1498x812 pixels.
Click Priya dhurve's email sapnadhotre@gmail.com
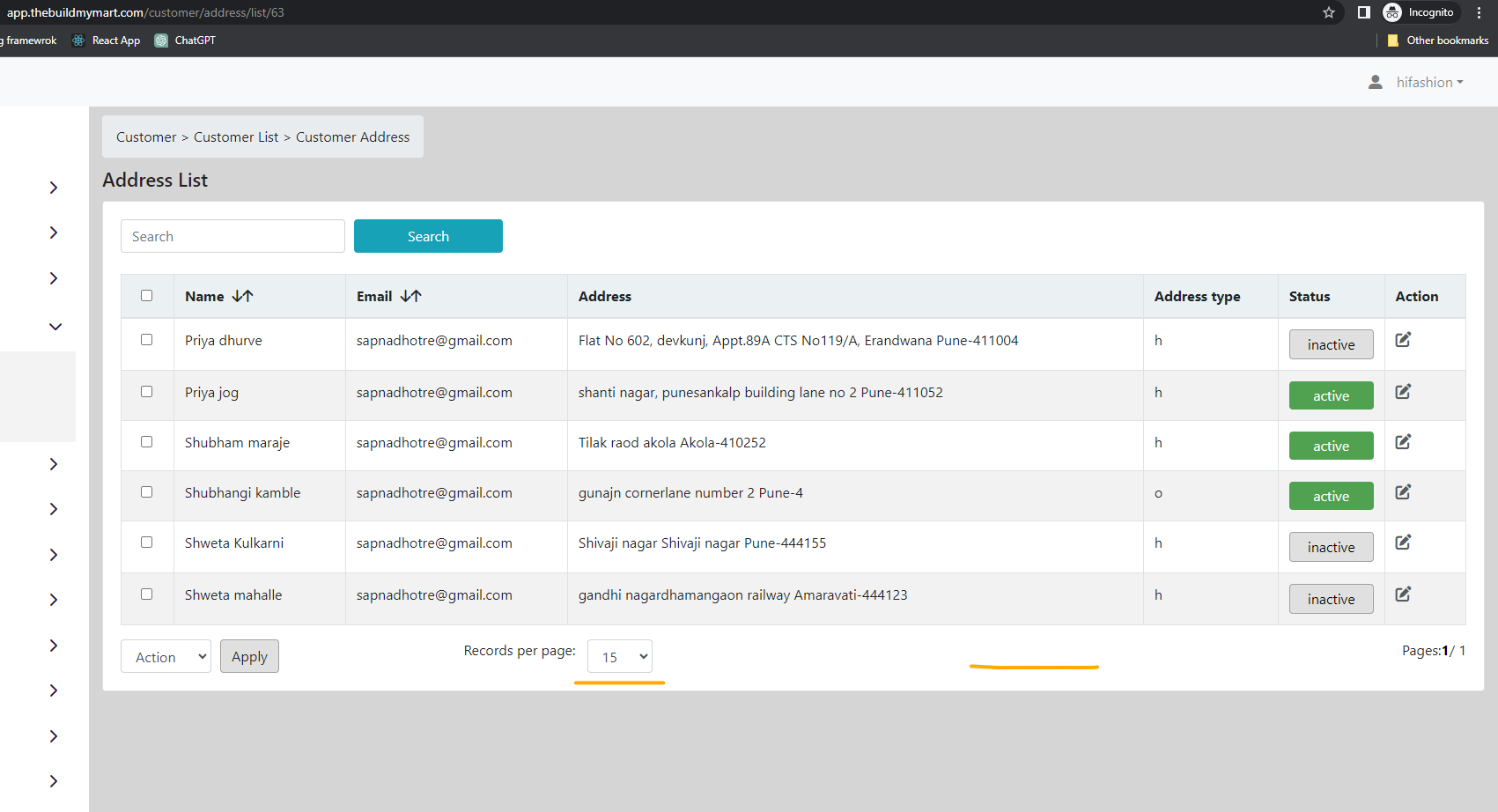click(434, 341)
